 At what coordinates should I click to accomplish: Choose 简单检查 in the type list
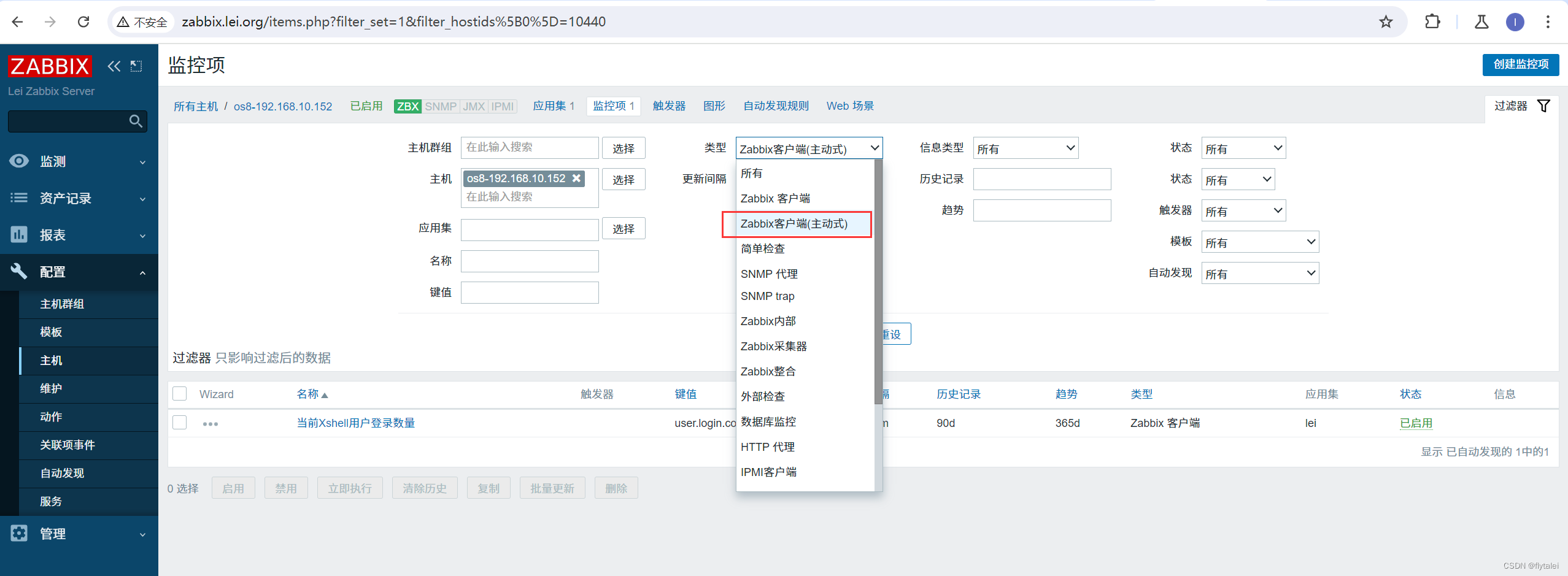(x=805, y=249)
